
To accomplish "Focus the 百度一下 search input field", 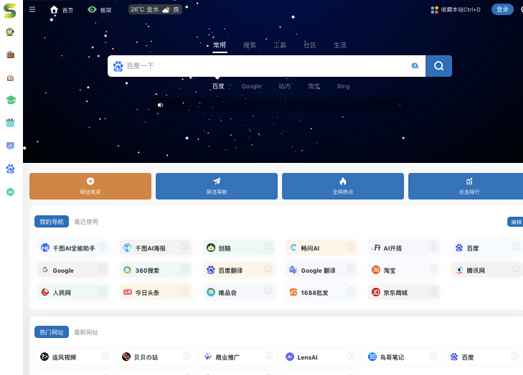I will [x=267, y=66].
